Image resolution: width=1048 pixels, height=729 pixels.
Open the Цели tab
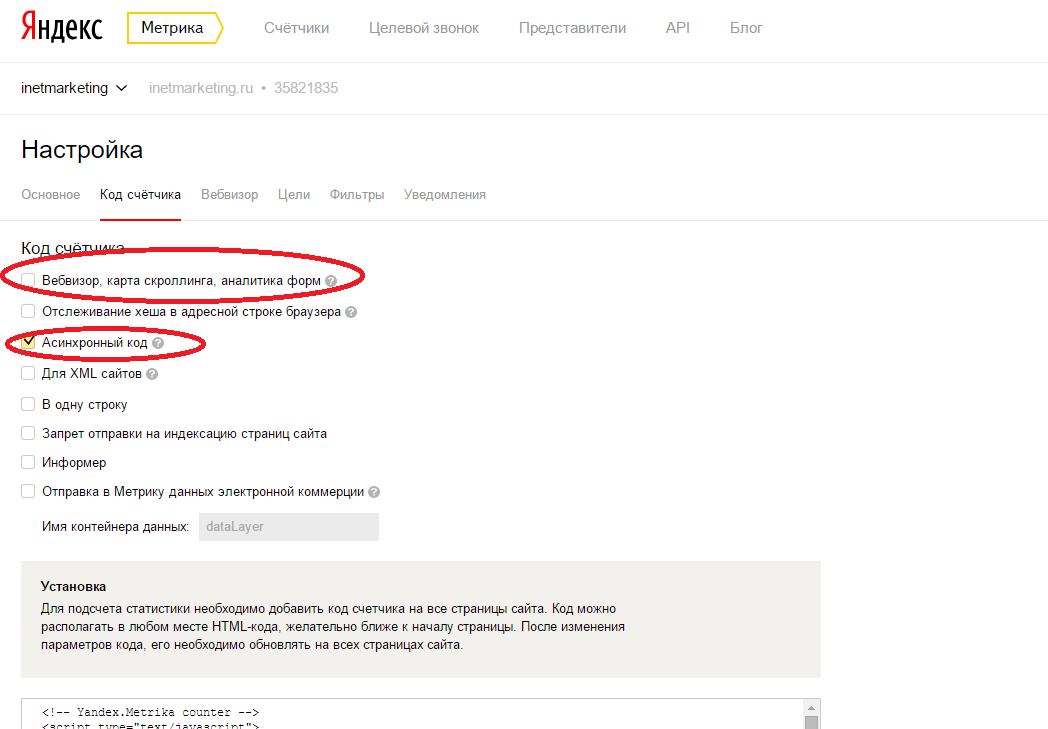pos(294,194)
